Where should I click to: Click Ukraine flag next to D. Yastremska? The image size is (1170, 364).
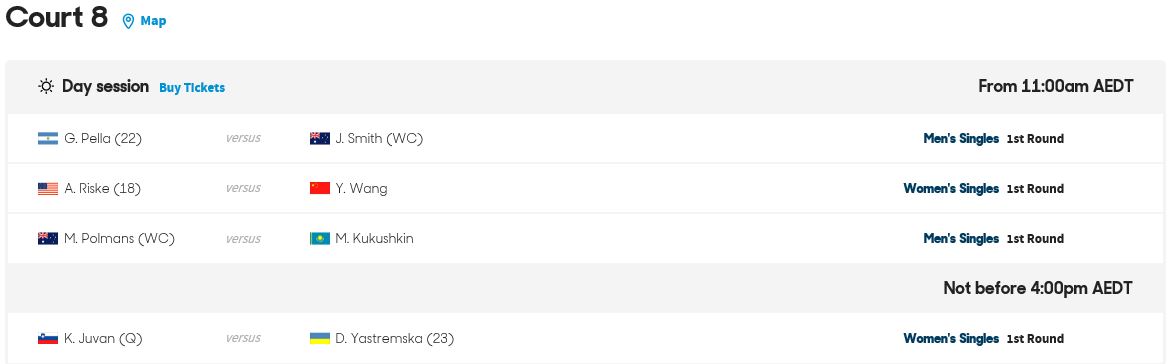pos(319,339)
